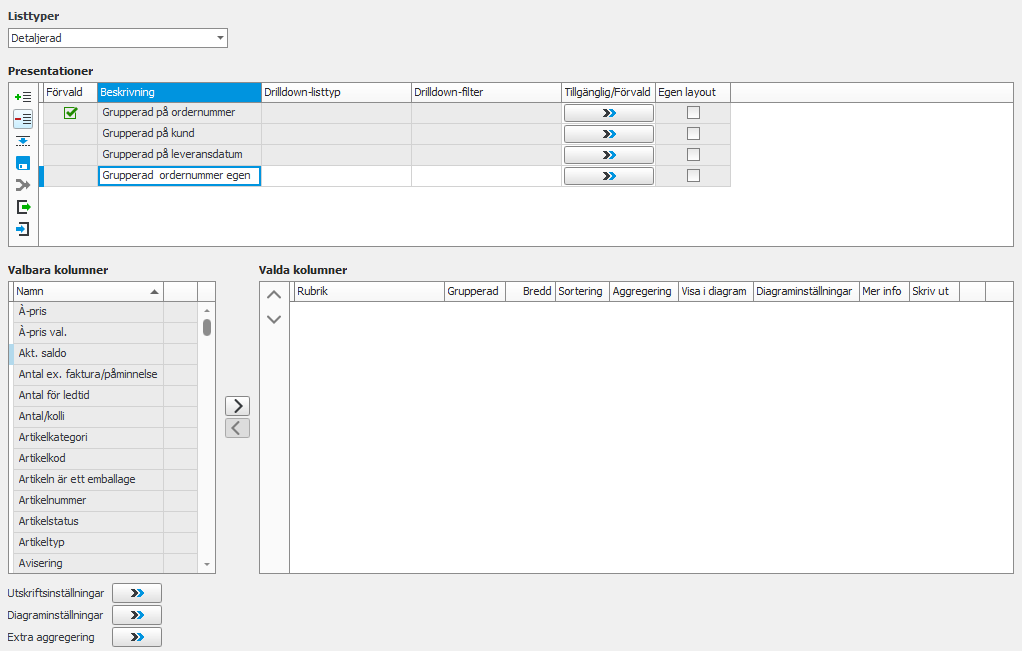The height and width of the screenshot is (651, 1022).
Task: Click the export icon with green arrow
Action: [x=23, y=207]
